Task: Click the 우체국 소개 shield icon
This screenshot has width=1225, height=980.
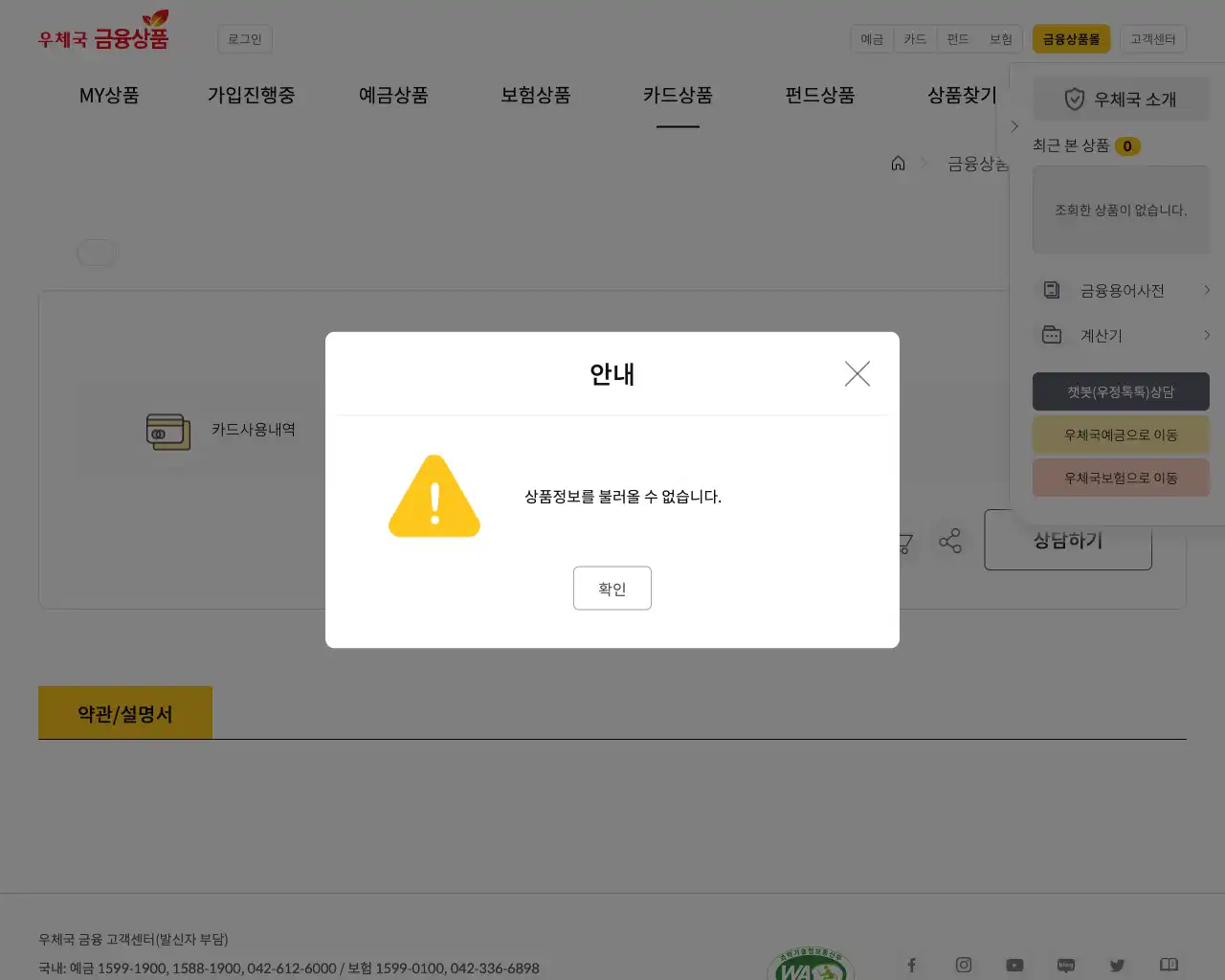Action: click(x=1074, y=99)
